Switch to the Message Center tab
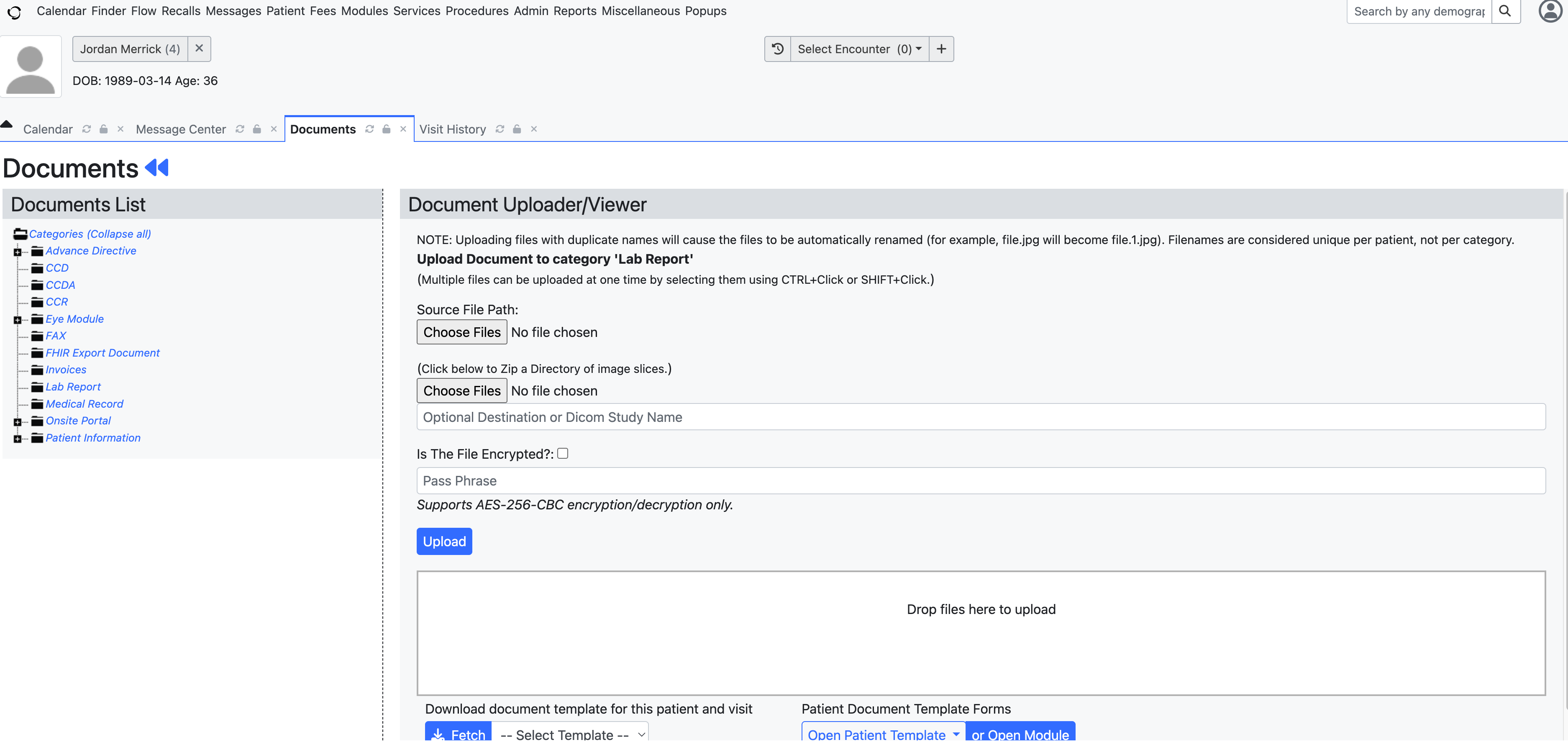Viewport: 1568px width, 745px height. click(x=181, y=129)
